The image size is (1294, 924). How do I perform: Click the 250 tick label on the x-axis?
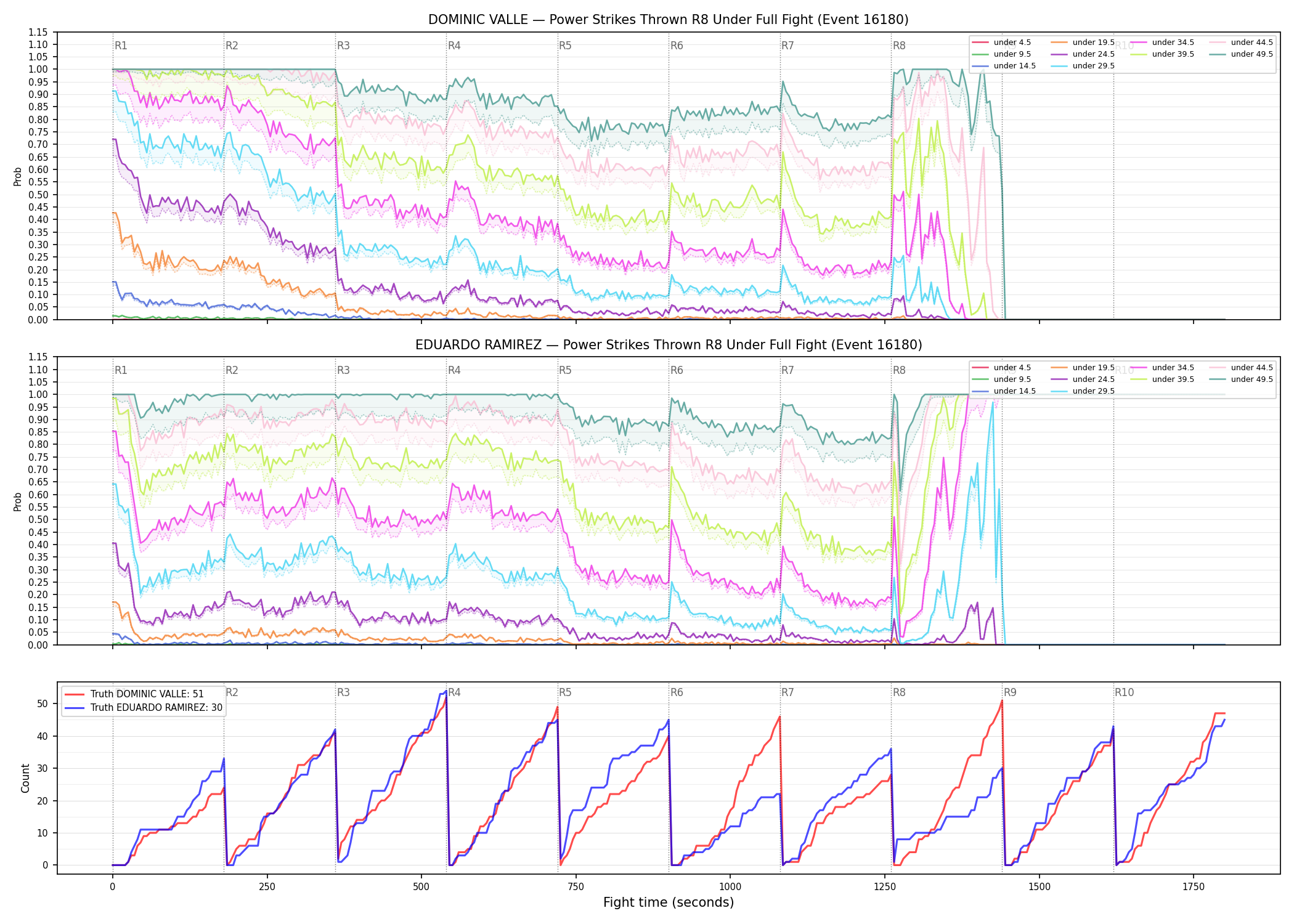(x=267, y=887)
